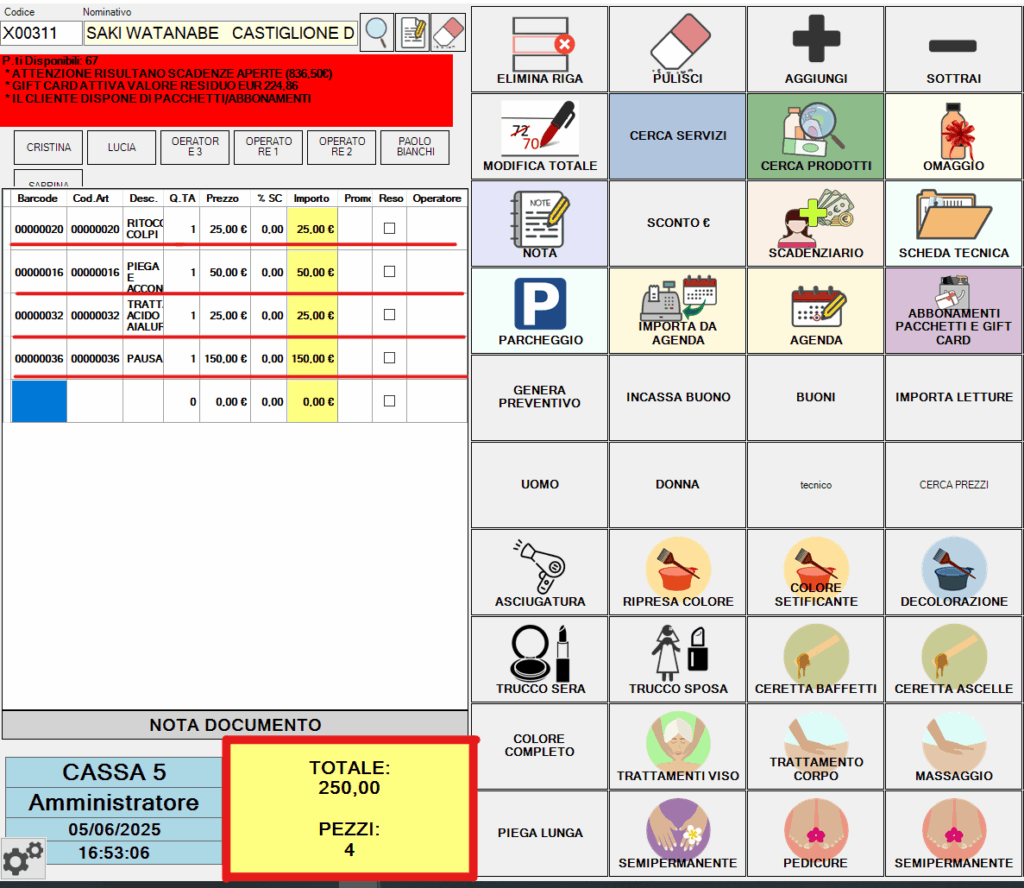The height and width of the screenshot is (888, 1024).
Task: Select the DONNA category
Action: click(x=678, y=484)
